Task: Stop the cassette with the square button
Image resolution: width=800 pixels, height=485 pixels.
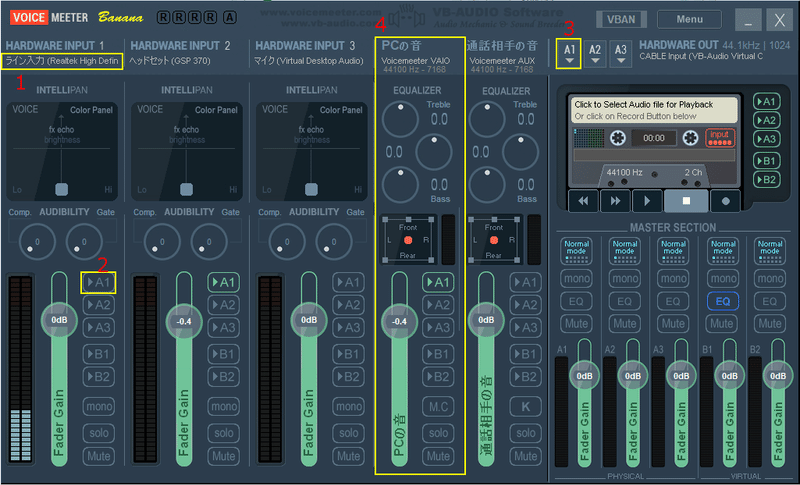Action: tap(686, 200)
